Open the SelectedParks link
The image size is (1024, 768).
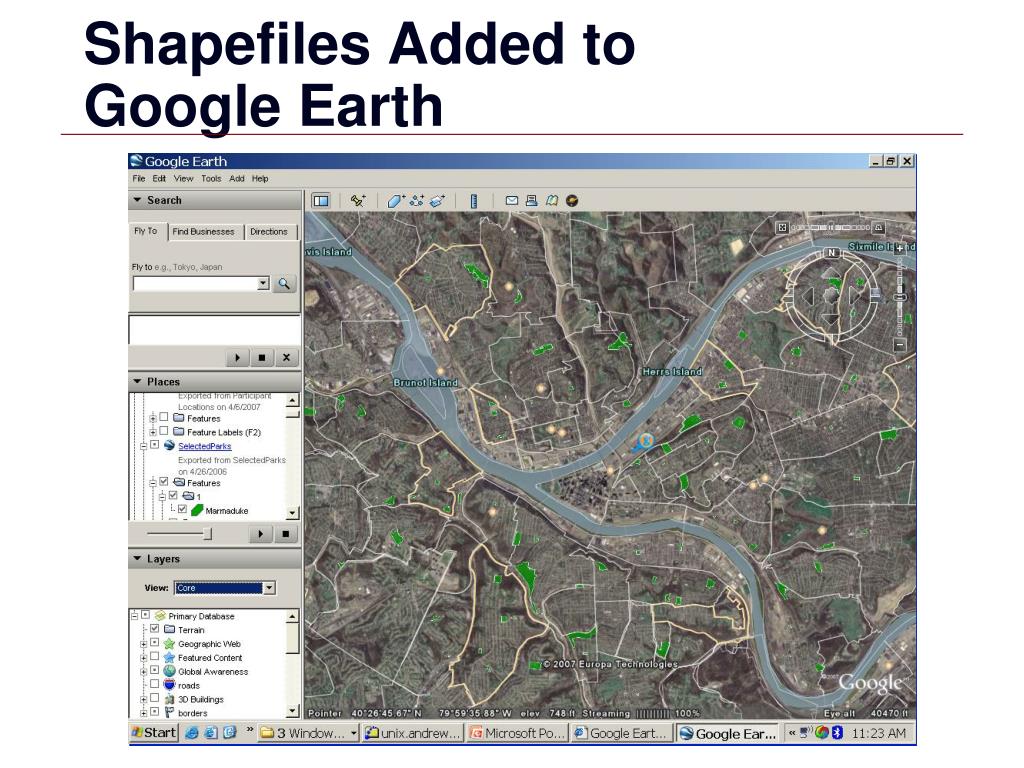204,446
